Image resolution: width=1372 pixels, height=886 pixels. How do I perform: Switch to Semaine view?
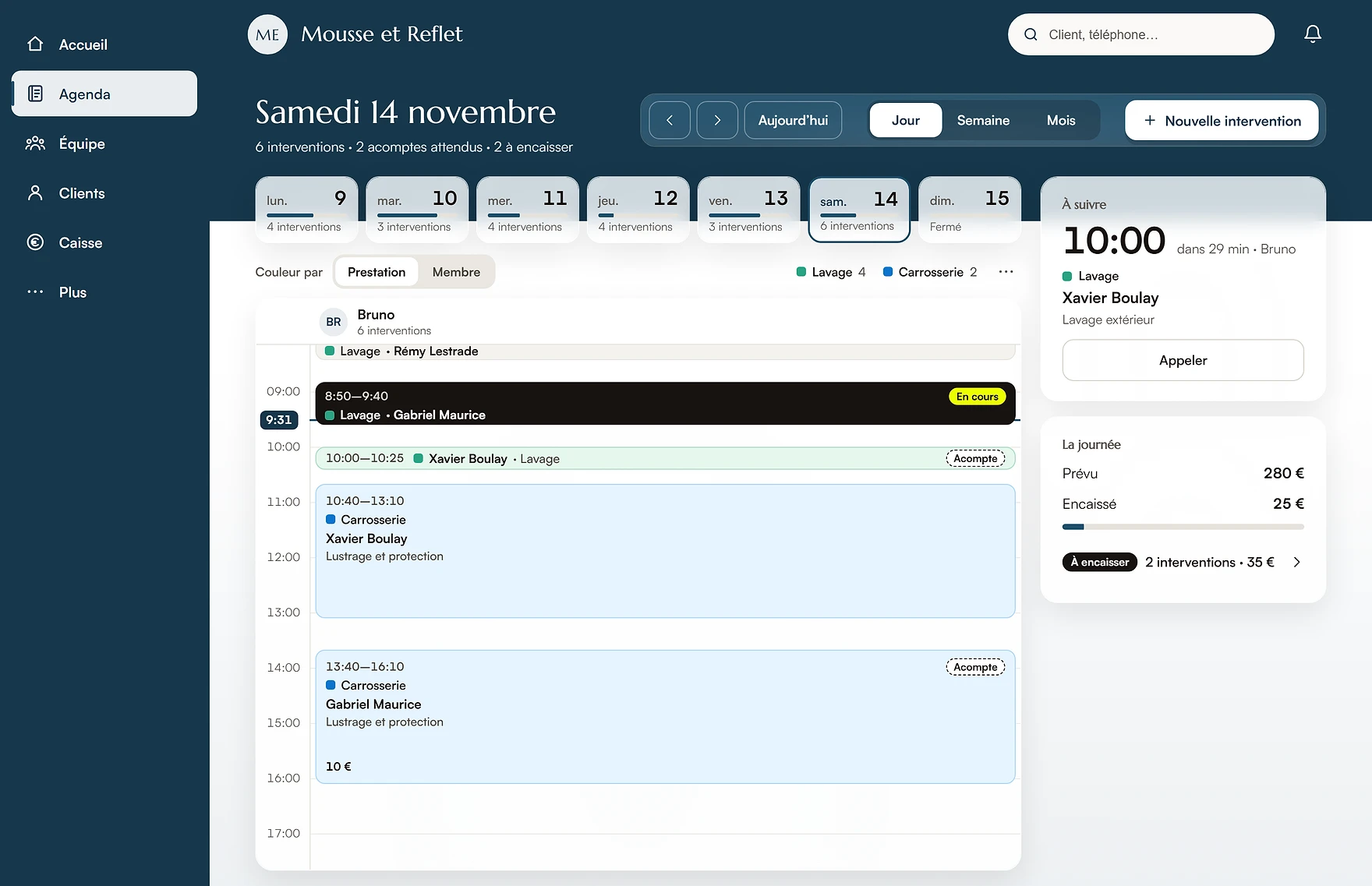click(983, 120)
